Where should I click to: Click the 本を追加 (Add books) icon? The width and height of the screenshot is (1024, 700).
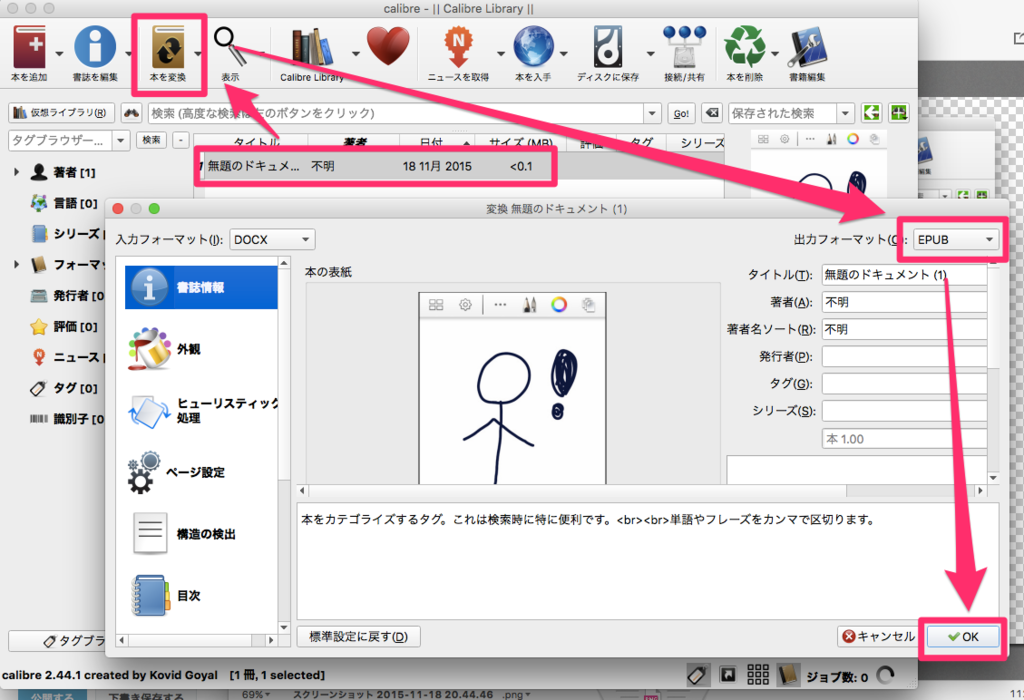pos(27,45)
